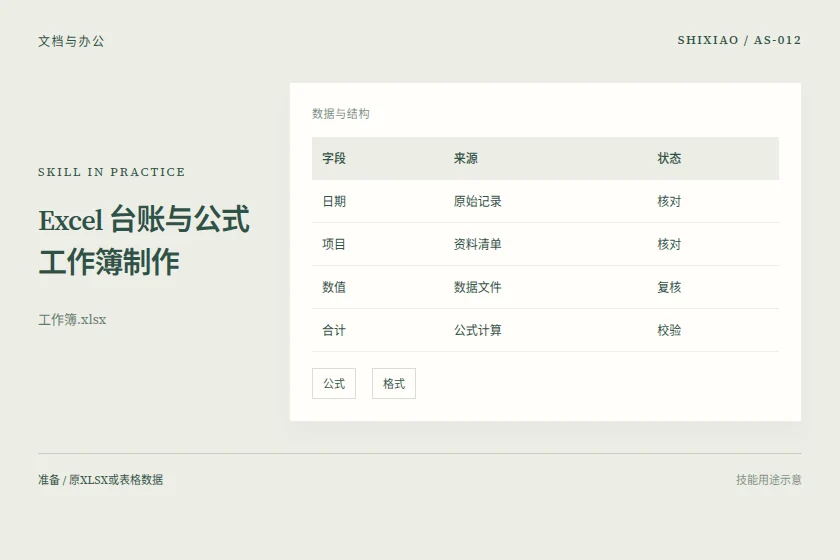Image resolution: width=840 pixels, height=560 pixels.
Task: Click the SKILL IN PRACTICE label
Action: tap(111, 172)
